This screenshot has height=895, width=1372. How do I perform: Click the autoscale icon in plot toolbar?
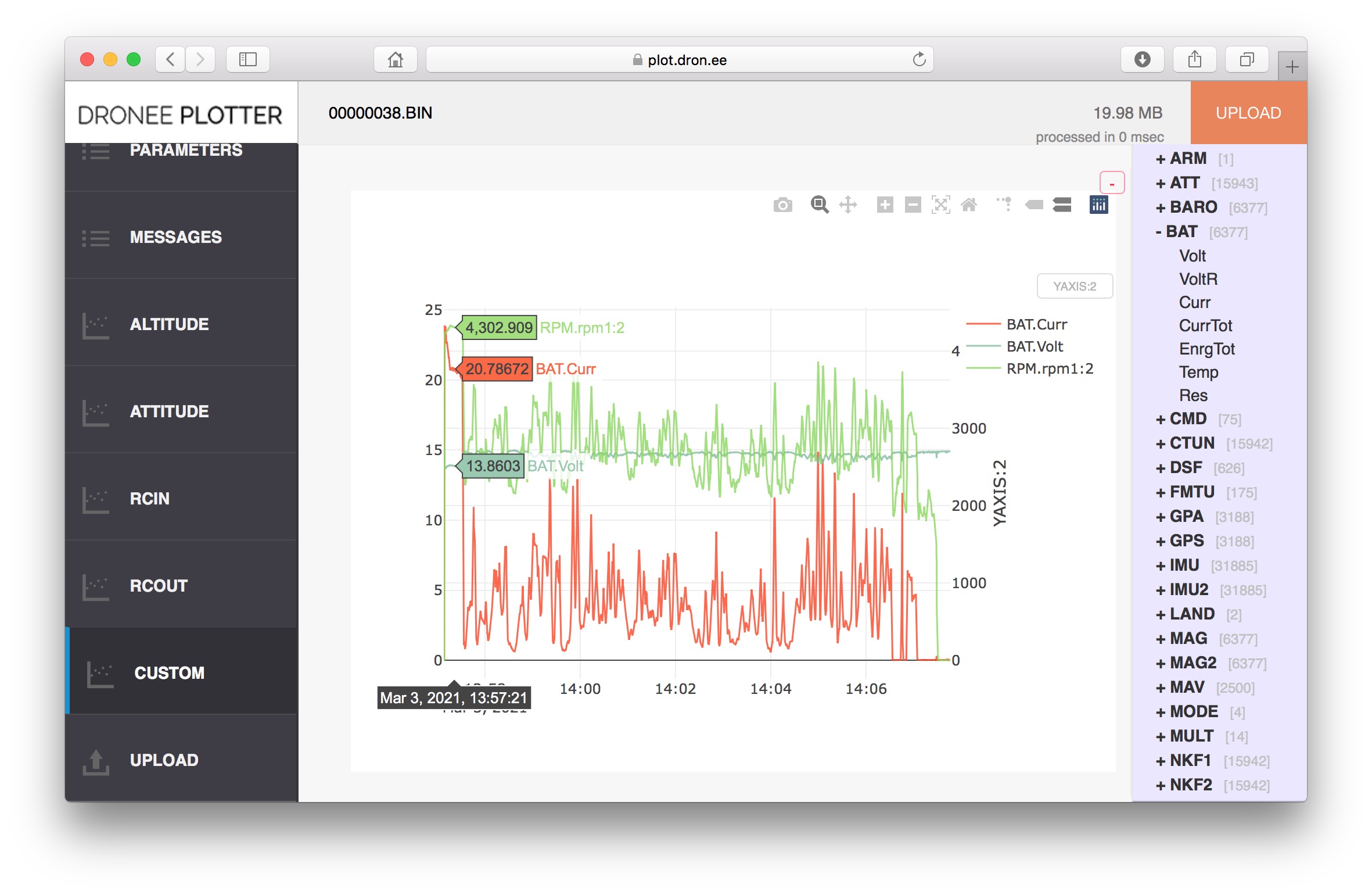tap(940, 205)
